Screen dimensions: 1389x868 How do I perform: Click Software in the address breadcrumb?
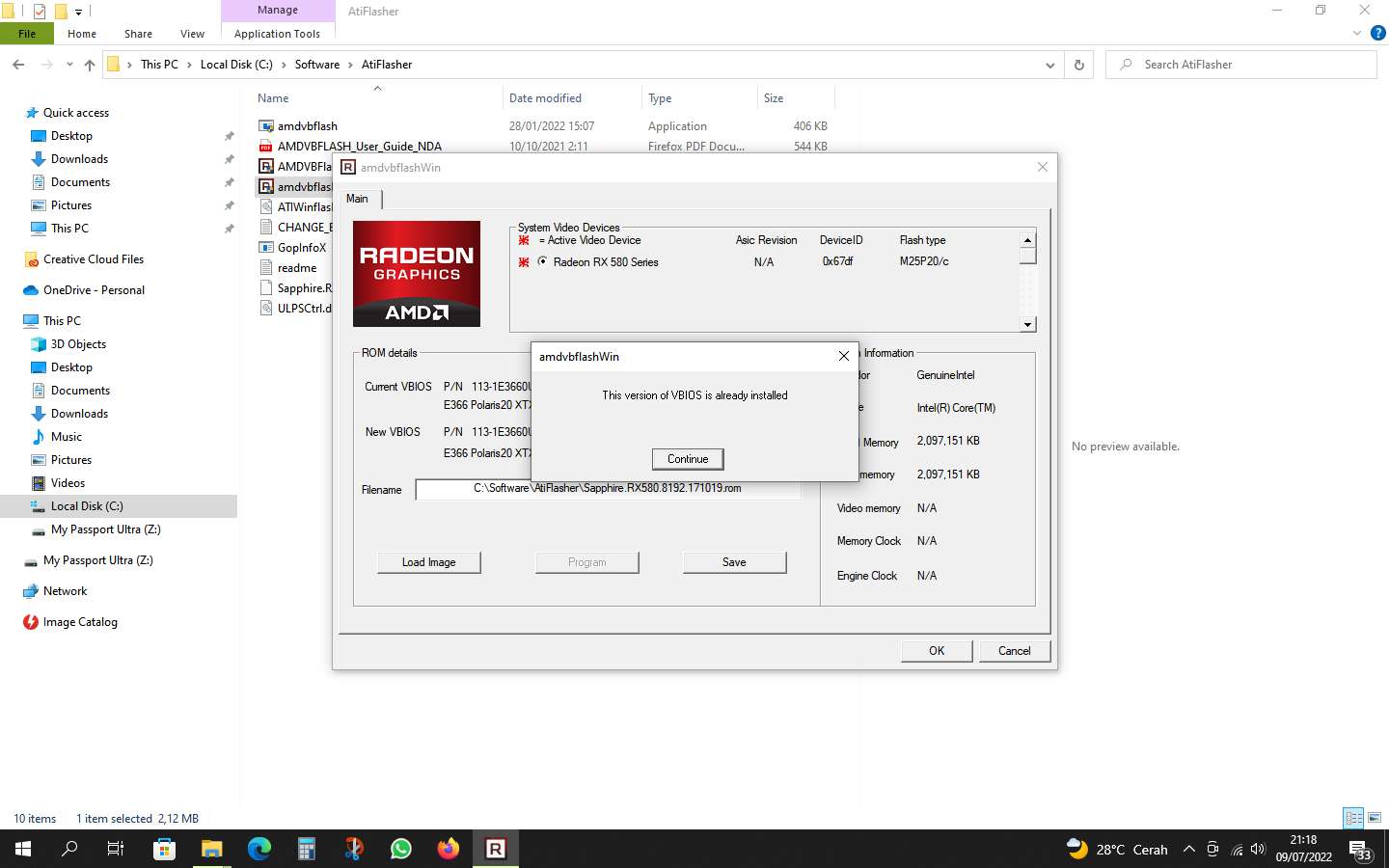click(x=317, y=65)
